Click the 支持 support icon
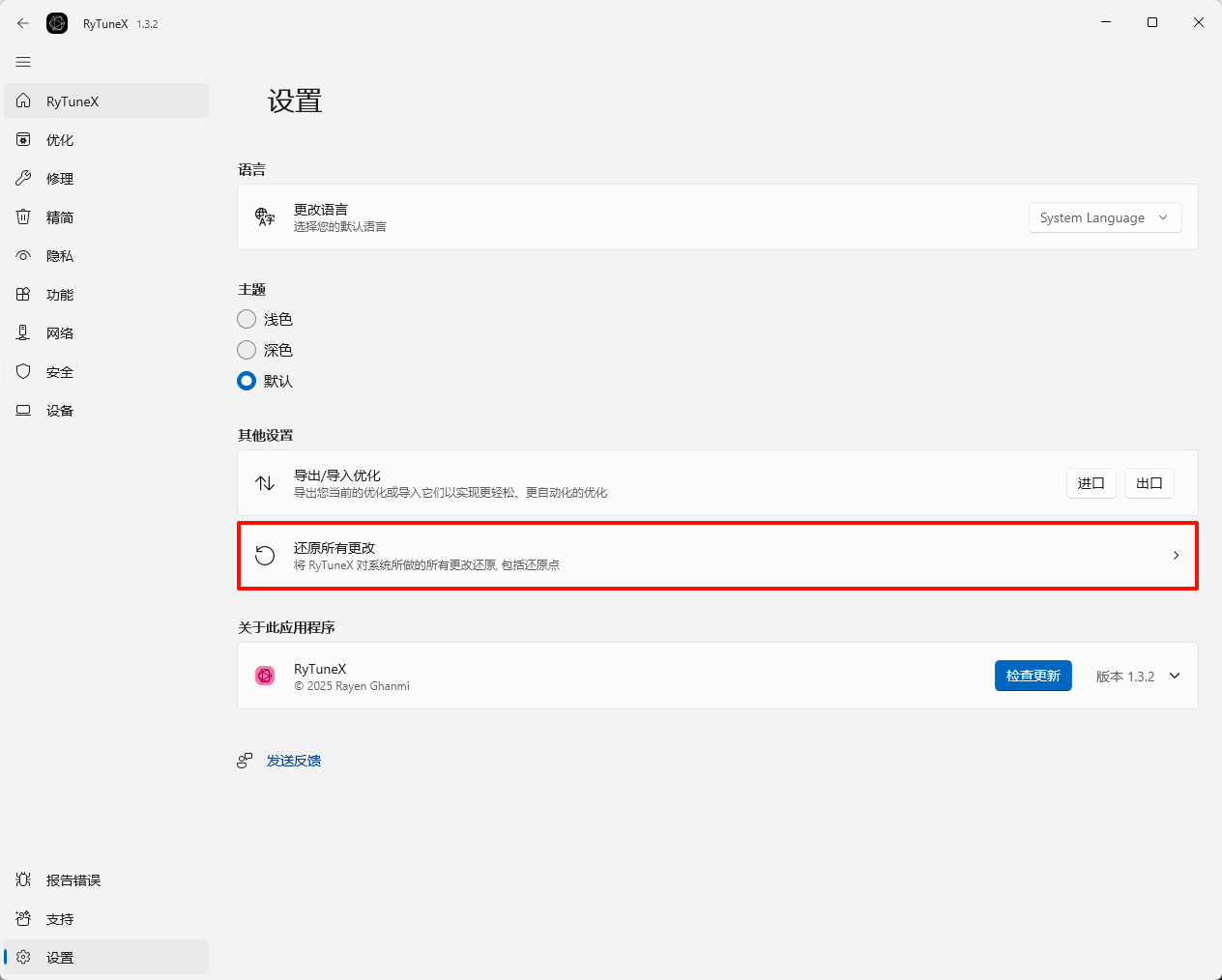This screenshot has height=980, width=1222. (x=23, y=918)
